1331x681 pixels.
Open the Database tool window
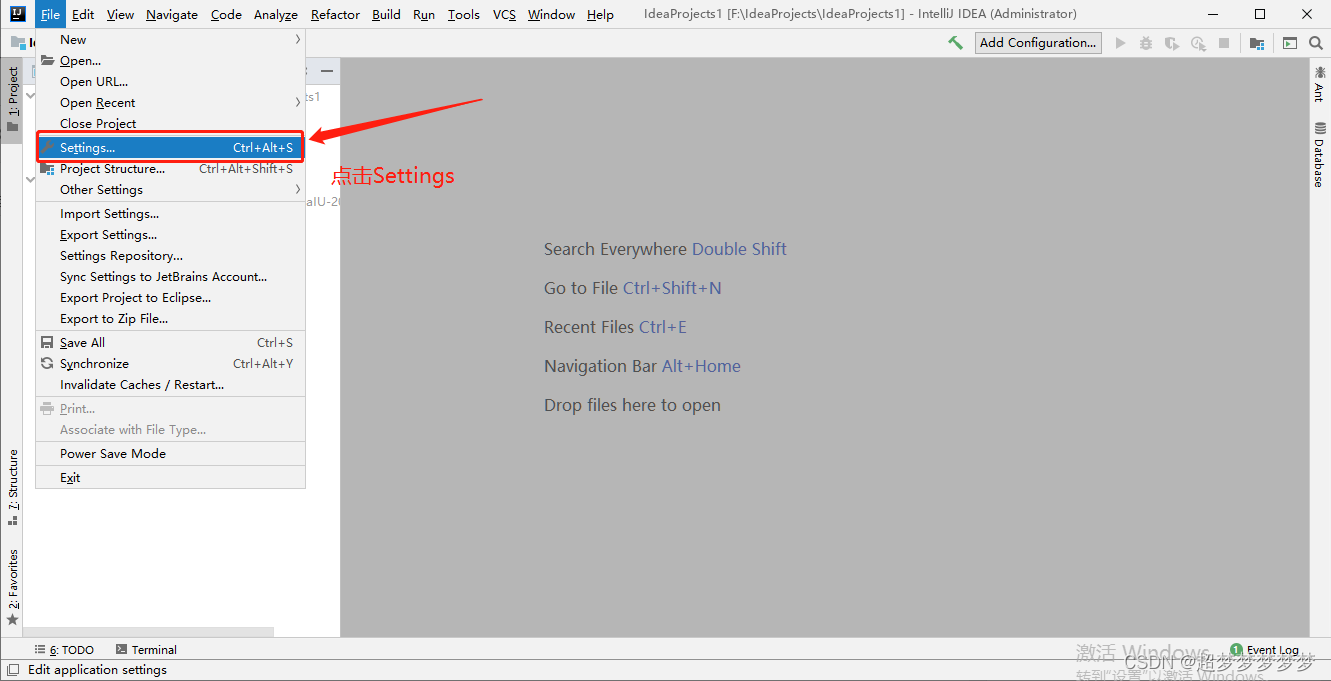[x=1319, y=155]
